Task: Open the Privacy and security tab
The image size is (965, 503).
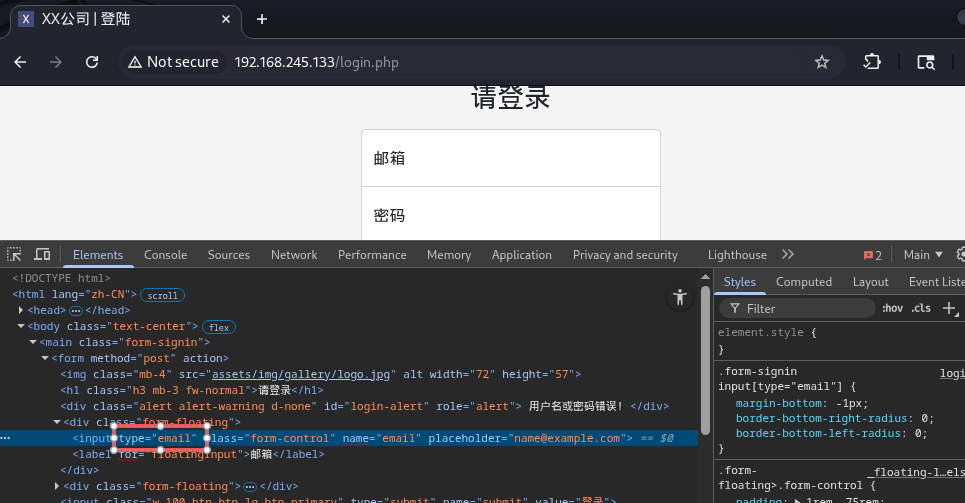Action: [625, 255]
